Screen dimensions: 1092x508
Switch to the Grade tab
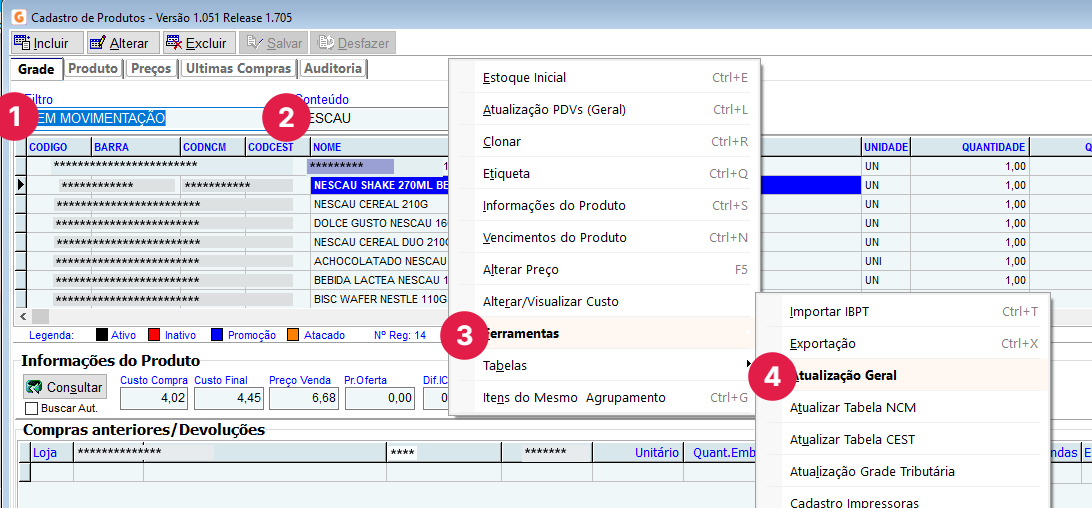36,69
